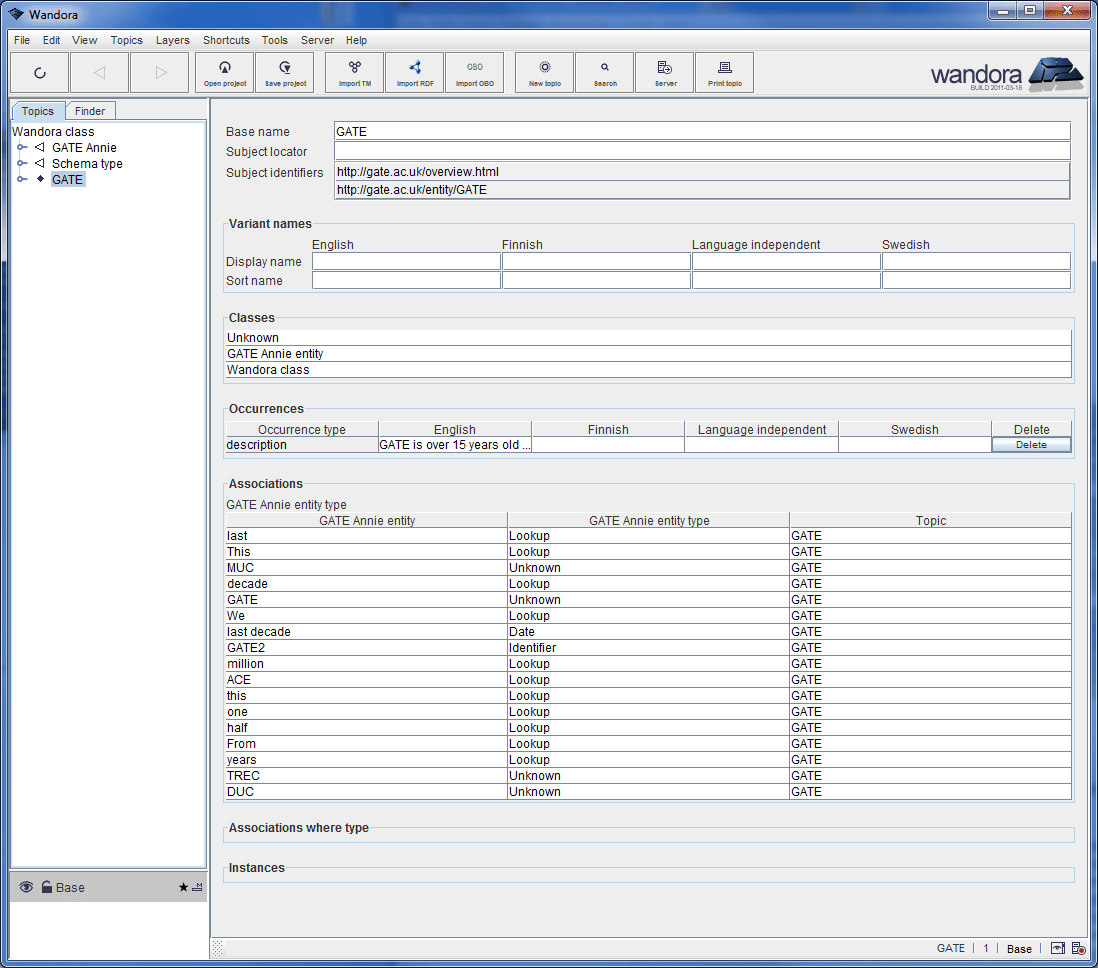This screenshot has width=1098, height=968.
Task: Switch to the Finder tab
Action: (x=90, y=111)
